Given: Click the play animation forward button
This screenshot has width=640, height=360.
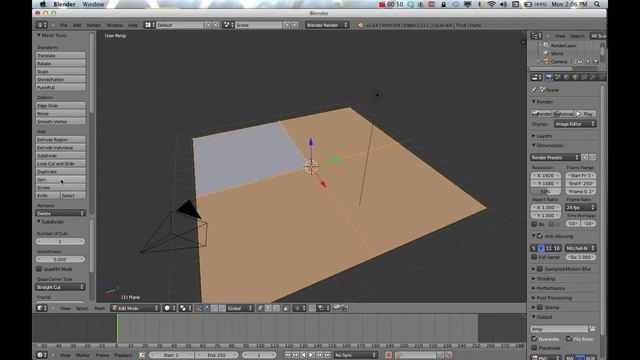Looking at the screenshot, I should 311,355.
